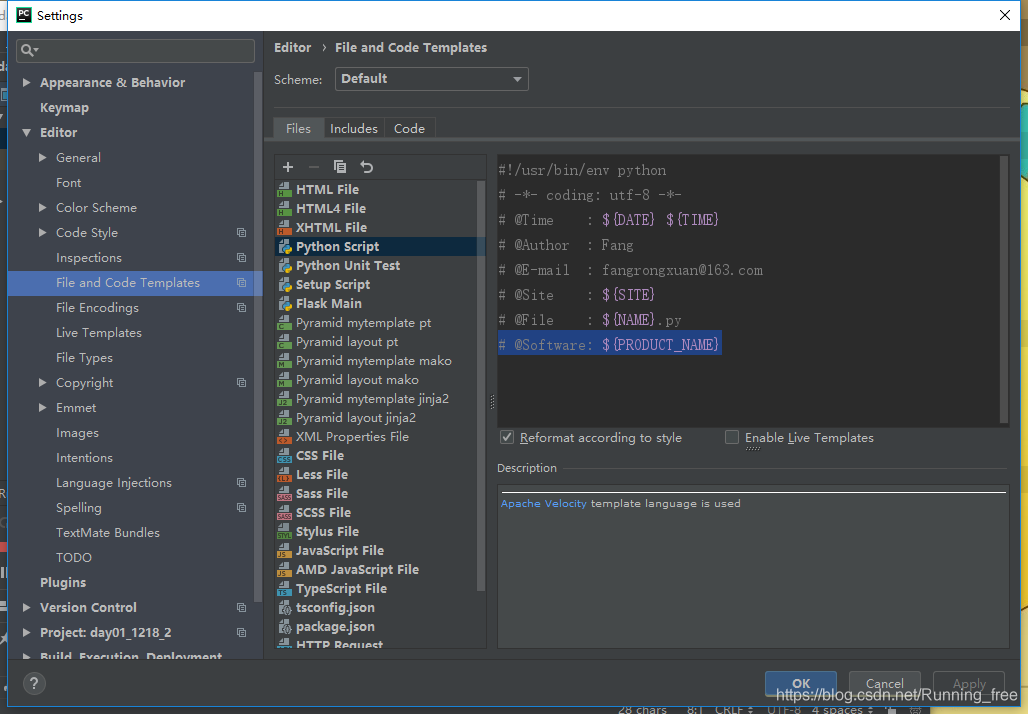1028x714 pixels.
Task: Open File Types settings page
Action: point(85,357)
